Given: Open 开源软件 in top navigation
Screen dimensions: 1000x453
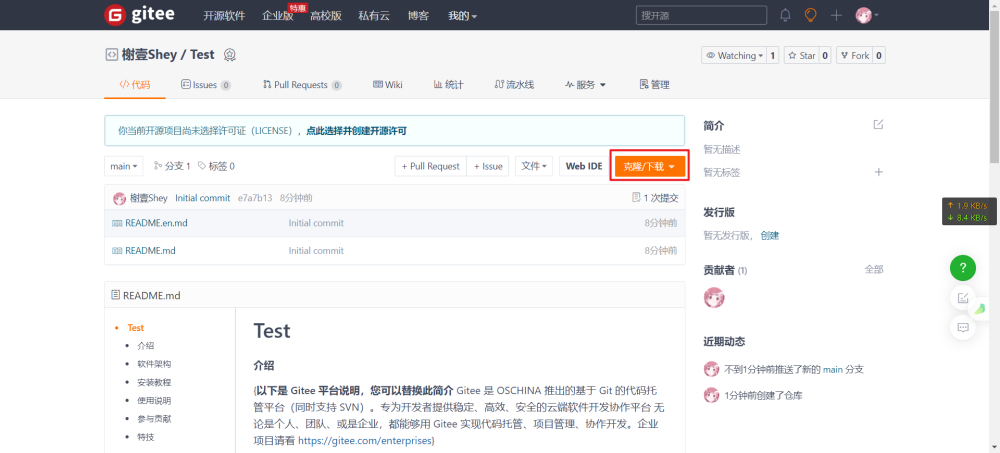Looking at the screenshot, I should (x=224, y=16).
